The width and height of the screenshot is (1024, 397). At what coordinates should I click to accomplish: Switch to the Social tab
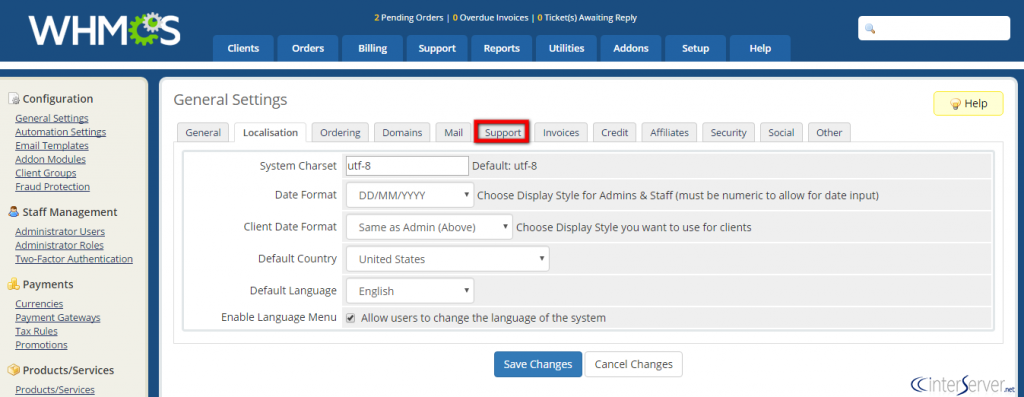781,133
